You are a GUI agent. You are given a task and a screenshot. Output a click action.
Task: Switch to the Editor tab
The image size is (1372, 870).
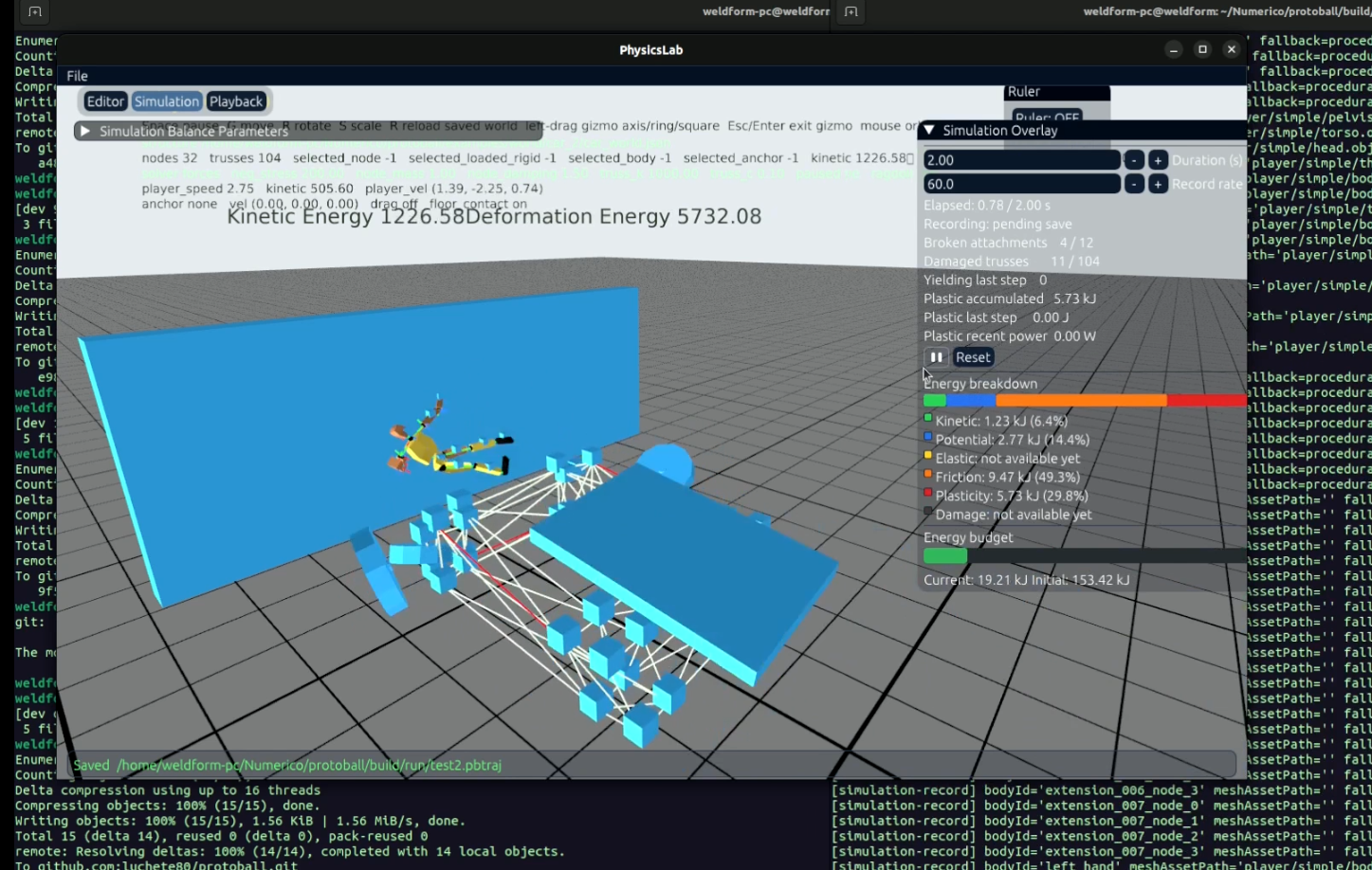point(105,101)
